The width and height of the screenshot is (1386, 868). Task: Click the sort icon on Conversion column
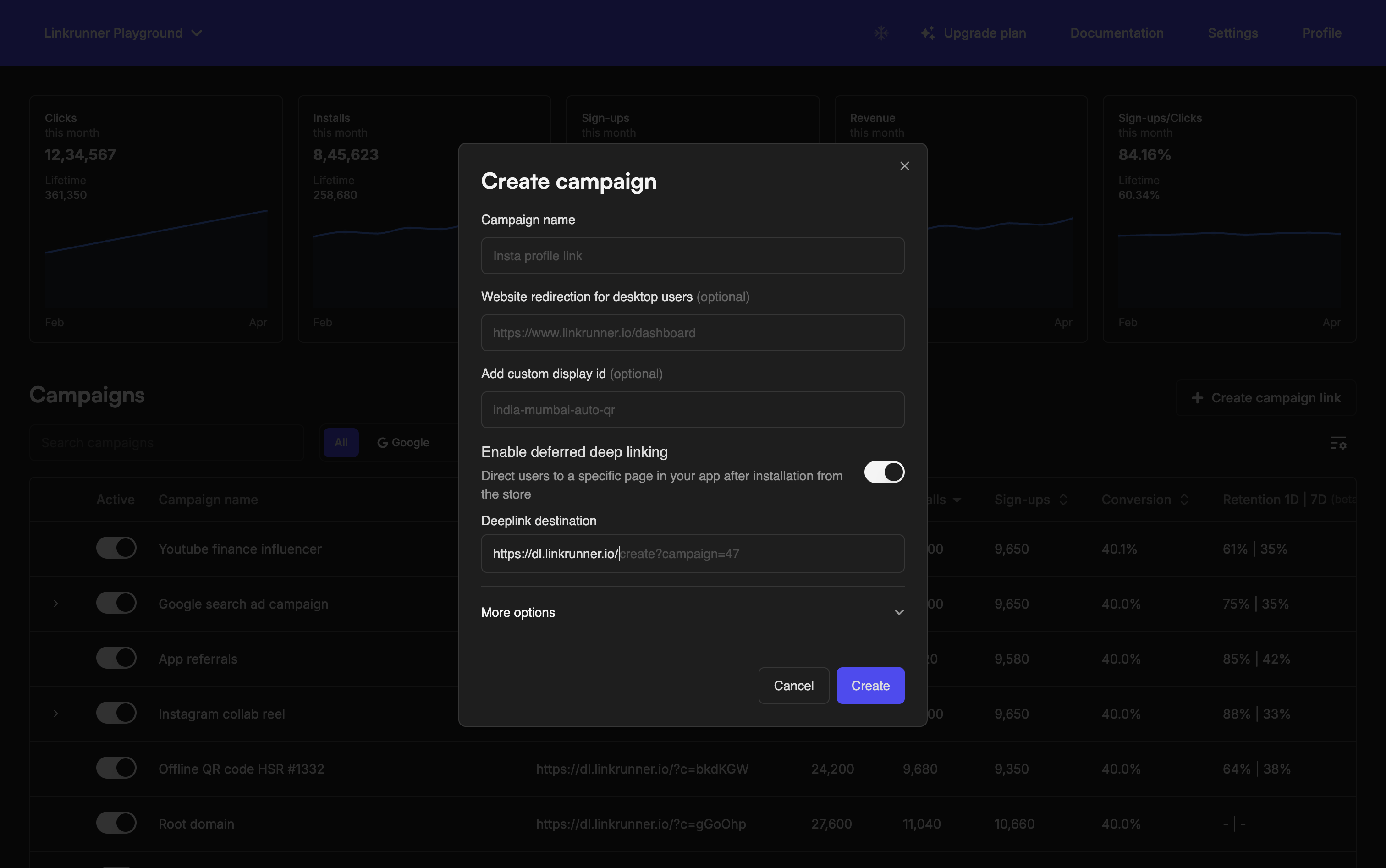(1184, 500)
